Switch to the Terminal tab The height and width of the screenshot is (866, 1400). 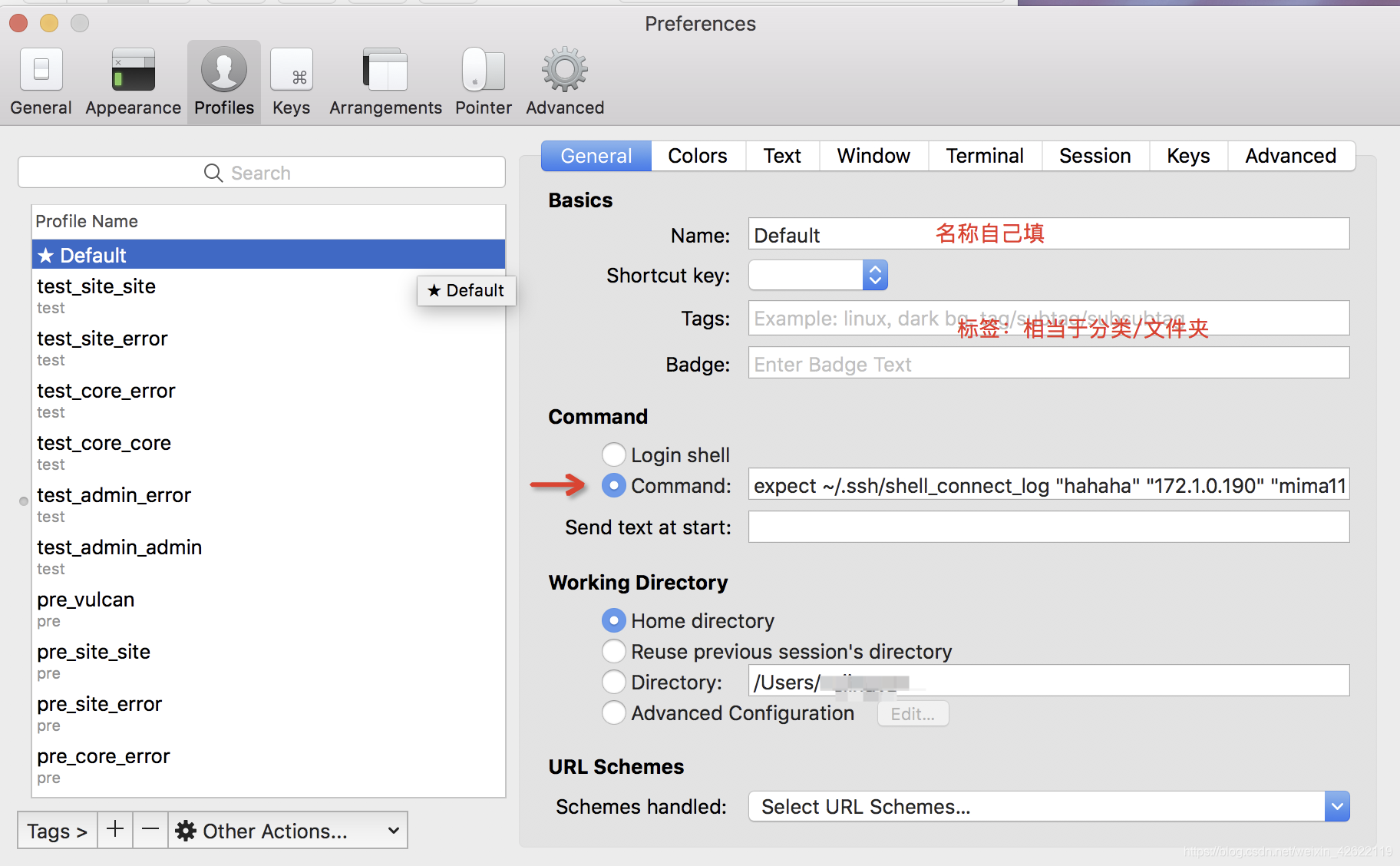(985, 156)
